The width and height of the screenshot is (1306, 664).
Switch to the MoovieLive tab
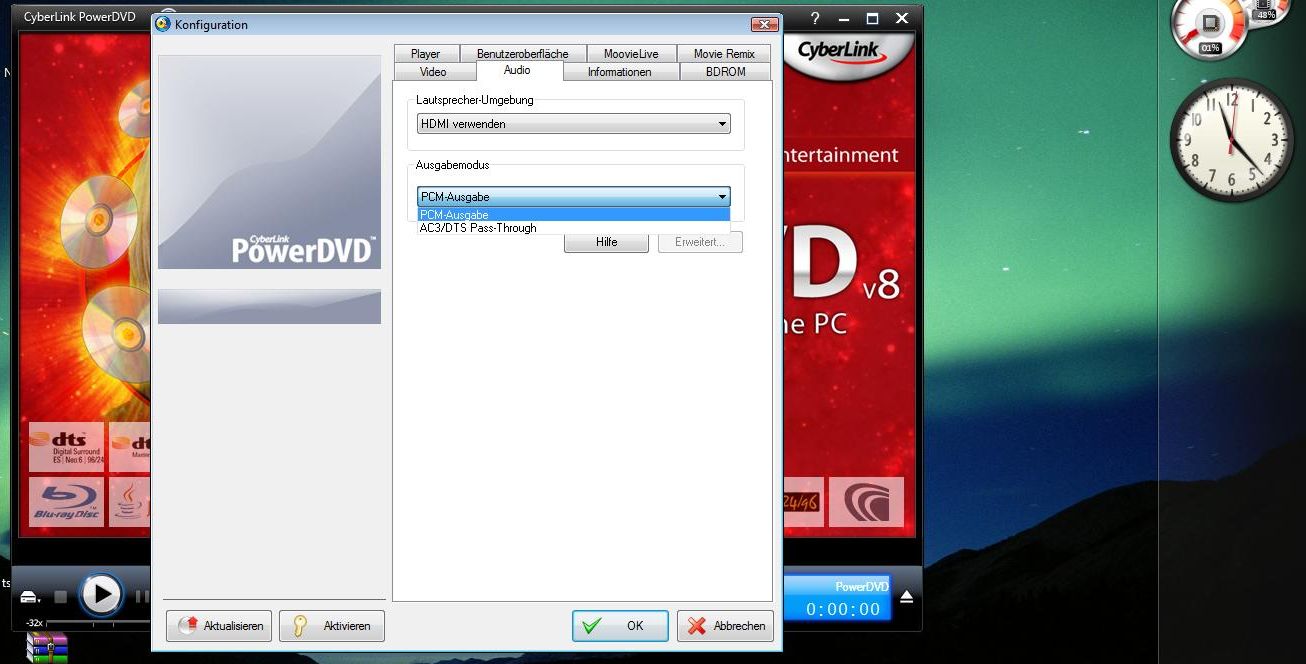631,54
